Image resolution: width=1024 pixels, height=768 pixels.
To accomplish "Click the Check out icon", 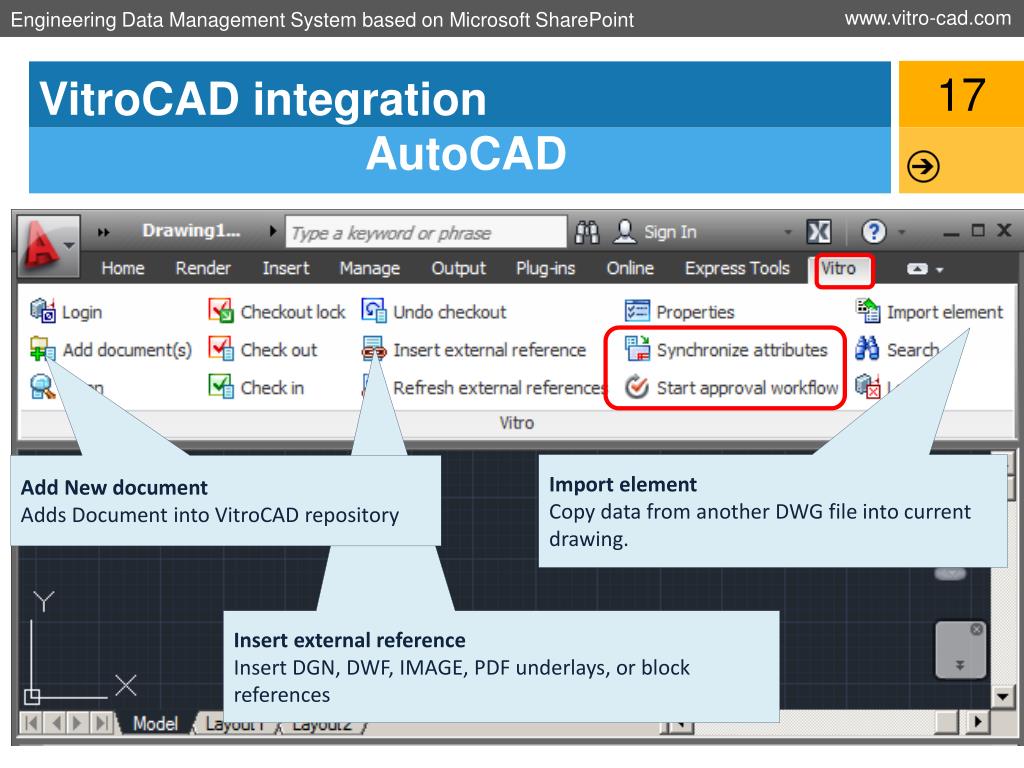I will click(221, 349).
